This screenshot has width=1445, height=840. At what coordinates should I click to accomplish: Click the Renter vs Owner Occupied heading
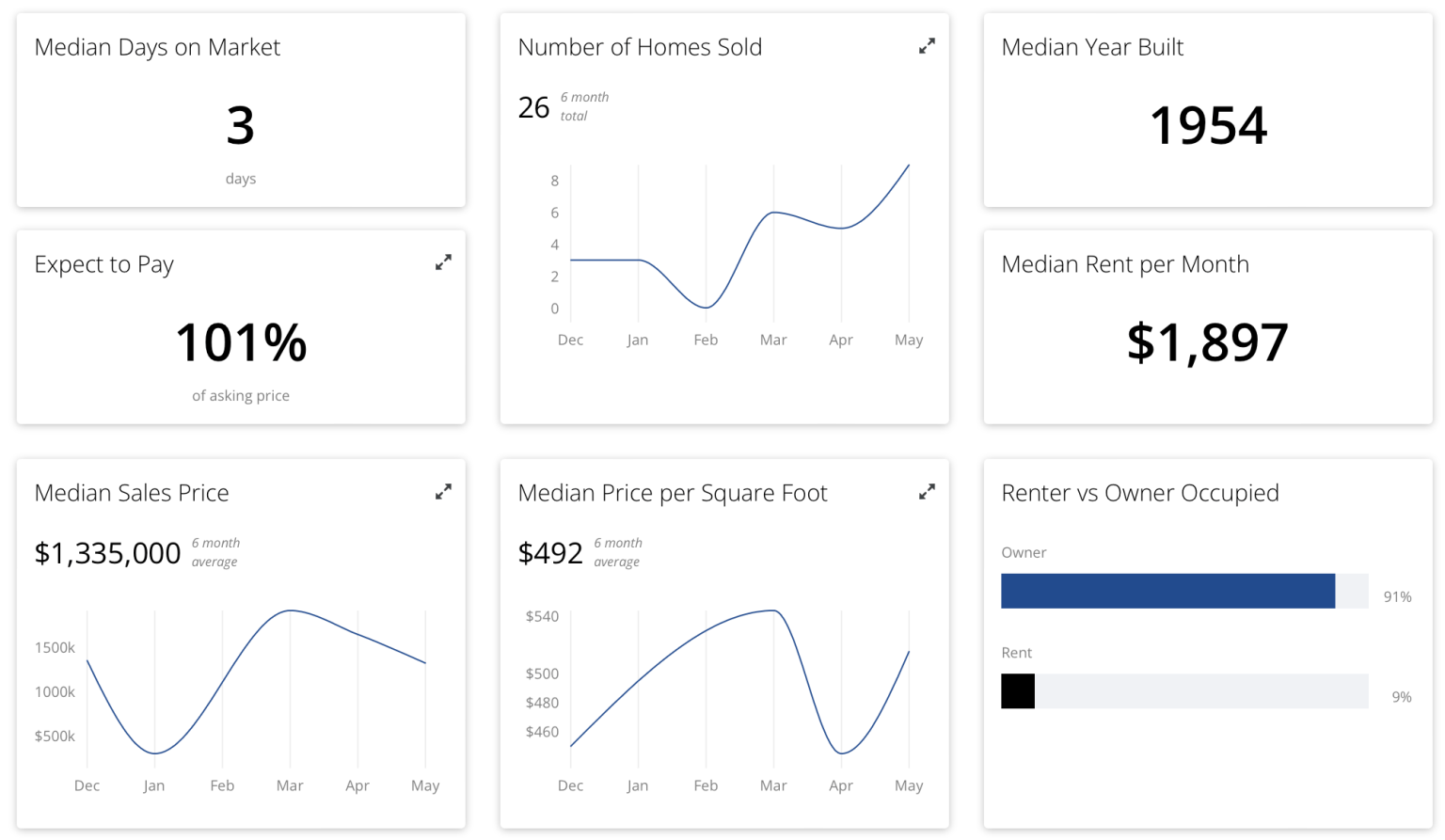tap(1140, 493)
